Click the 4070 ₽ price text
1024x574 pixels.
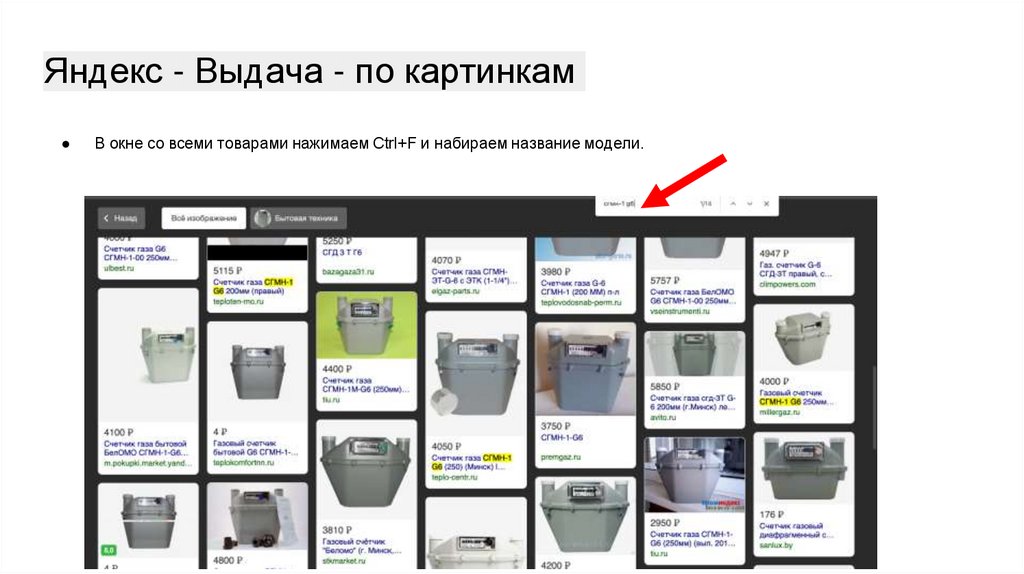pos(446,260)
